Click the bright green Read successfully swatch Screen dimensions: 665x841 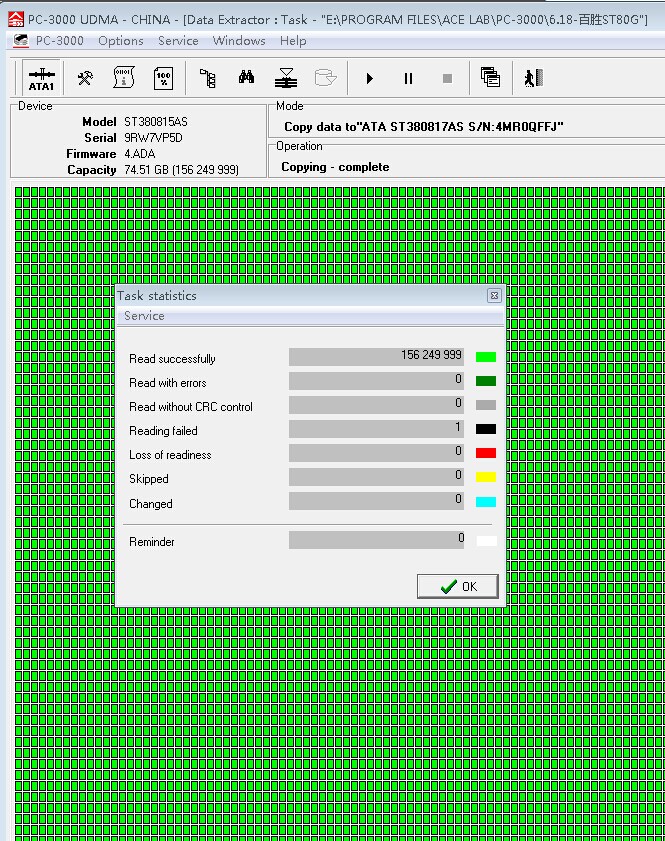coord(486,357)
